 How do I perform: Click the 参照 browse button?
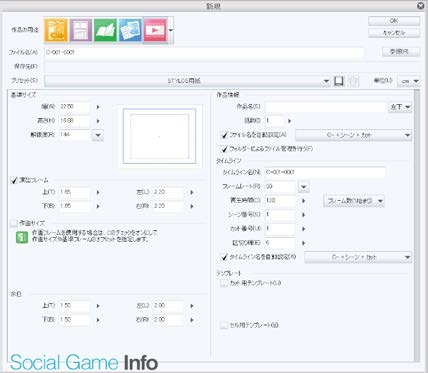point(400,52)
